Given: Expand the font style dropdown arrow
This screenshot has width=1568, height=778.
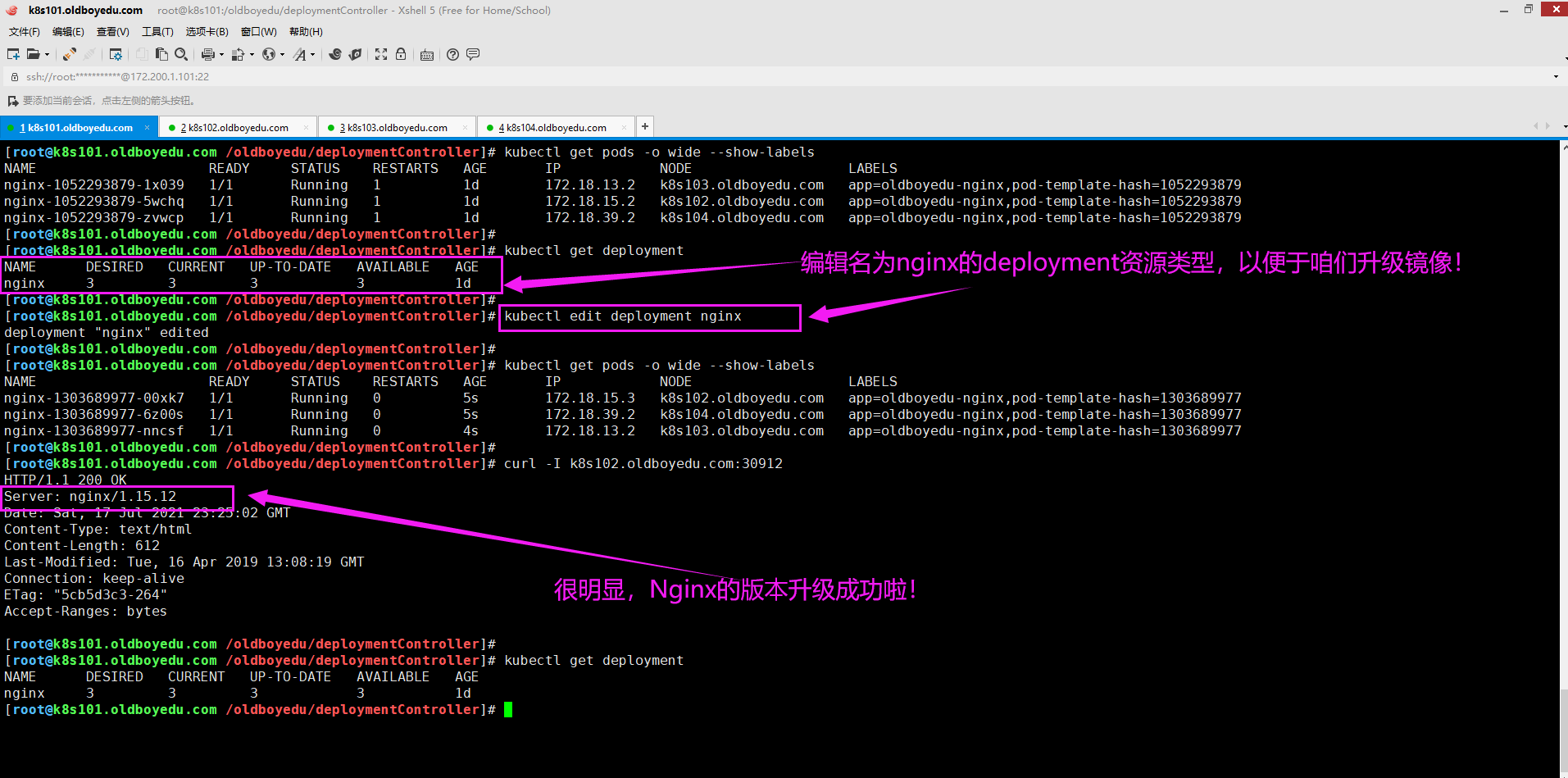Looking at the screenshot, I should coord(313,55).
